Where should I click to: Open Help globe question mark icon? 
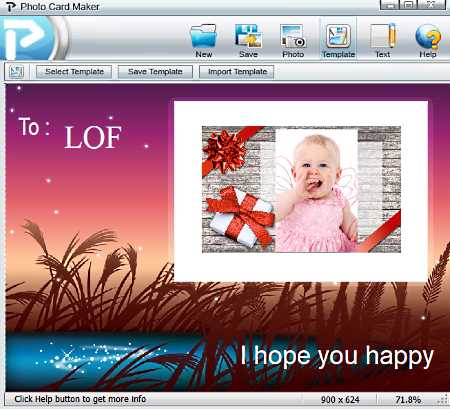coord(428,36)
